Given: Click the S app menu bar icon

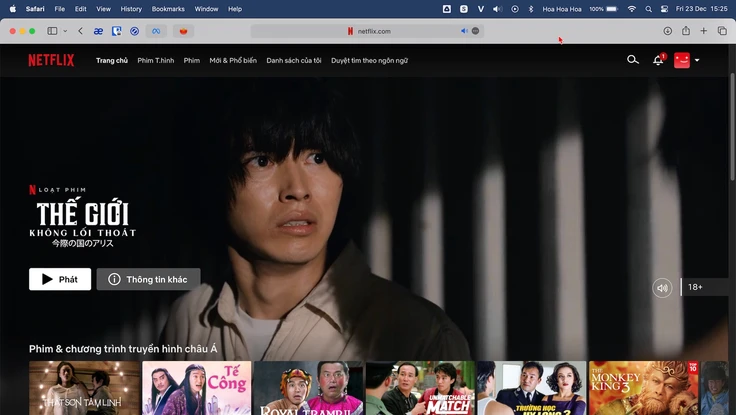Looking at the screenshot, I should (x=464, y=8).
